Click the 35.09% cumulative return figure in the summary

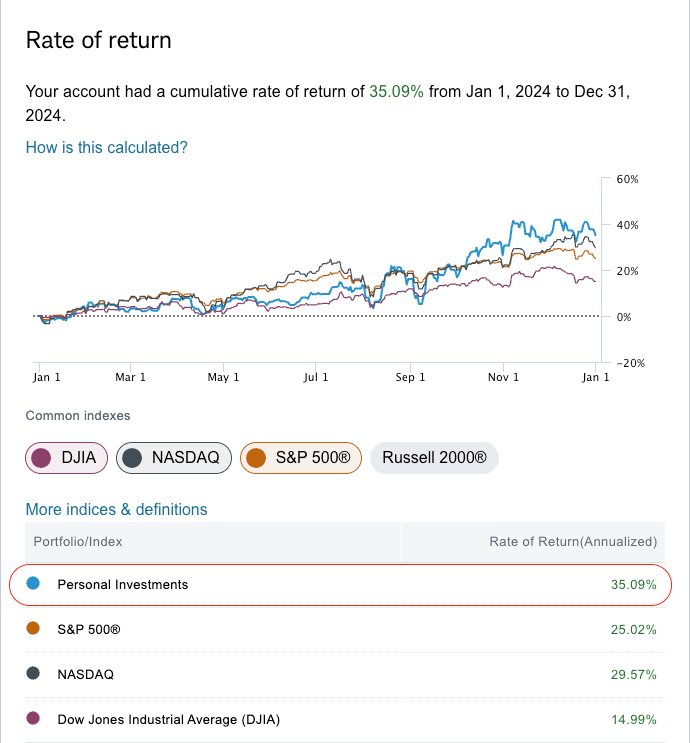point(397,91)
